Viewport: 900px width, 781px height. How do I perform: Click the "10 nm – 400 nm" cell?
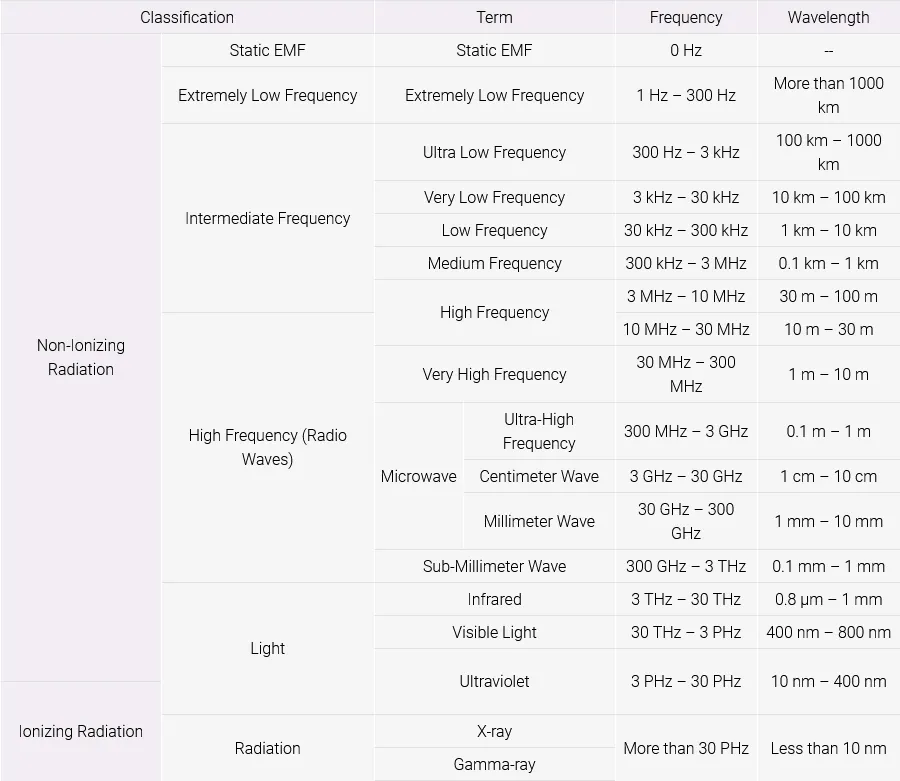coord(828,682)
